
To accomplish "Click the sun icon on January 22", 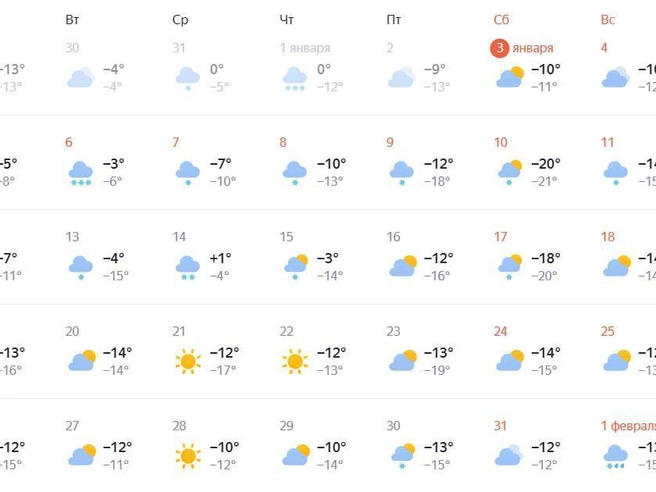I will (x=295, y=361).
